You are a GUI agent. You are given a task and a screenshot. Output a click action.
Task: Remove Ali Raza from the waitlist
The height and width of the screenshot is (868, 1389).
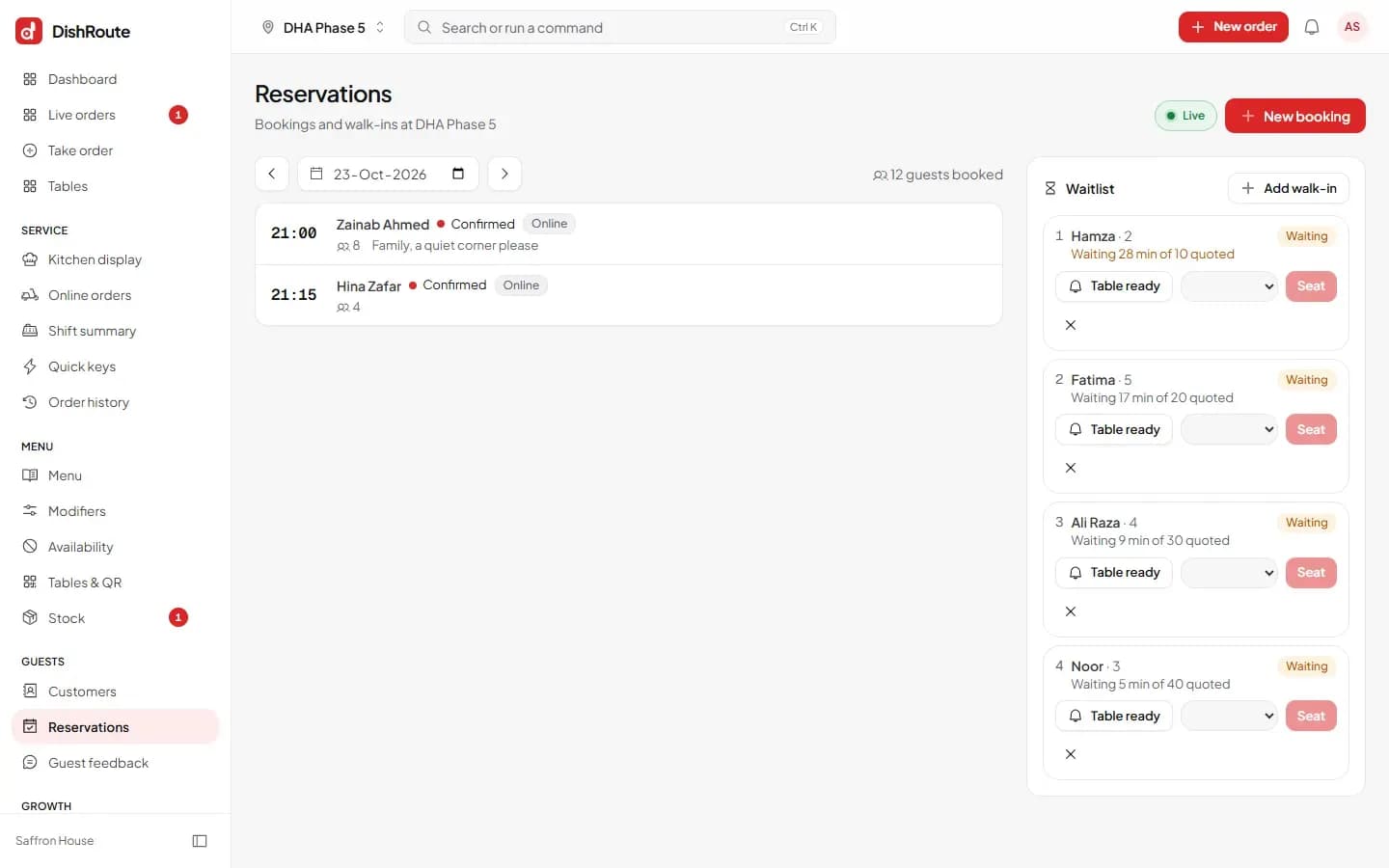pos(1071,611)
